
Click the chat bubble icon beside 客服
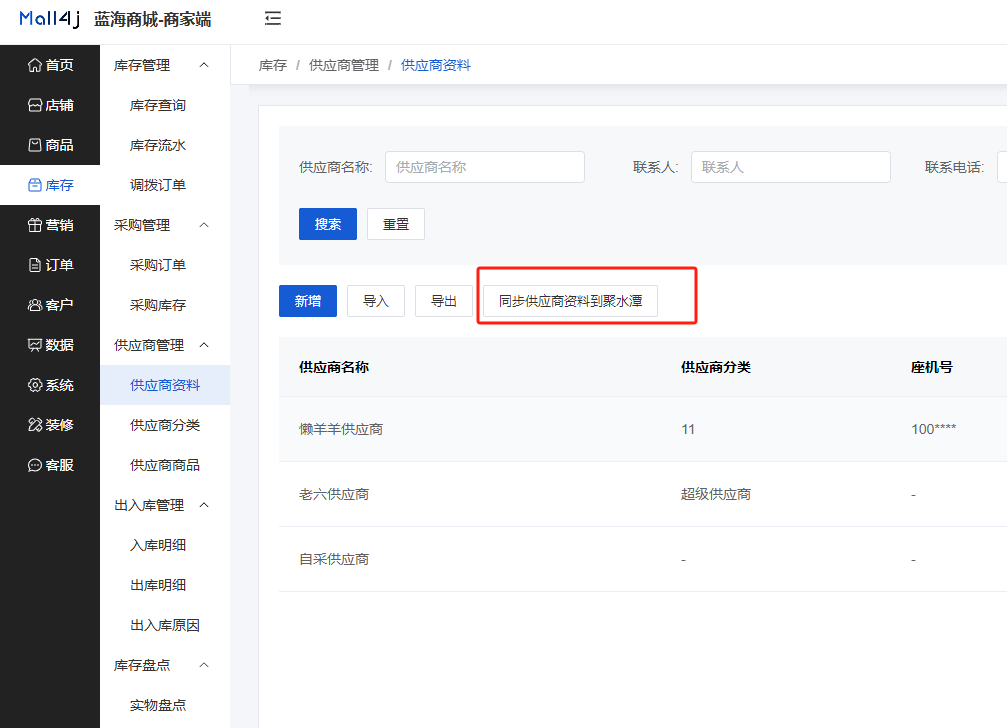coord(35,465)
